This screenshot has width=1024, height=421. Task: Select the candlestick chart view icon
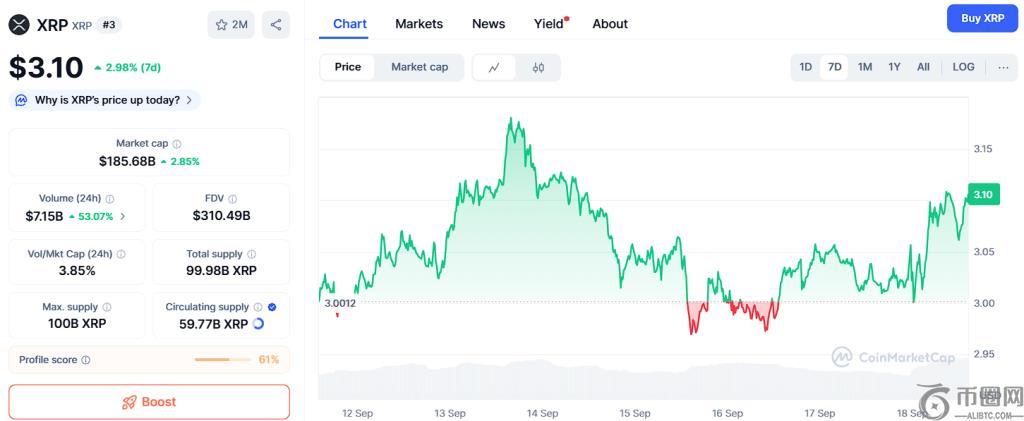point(538,67)
